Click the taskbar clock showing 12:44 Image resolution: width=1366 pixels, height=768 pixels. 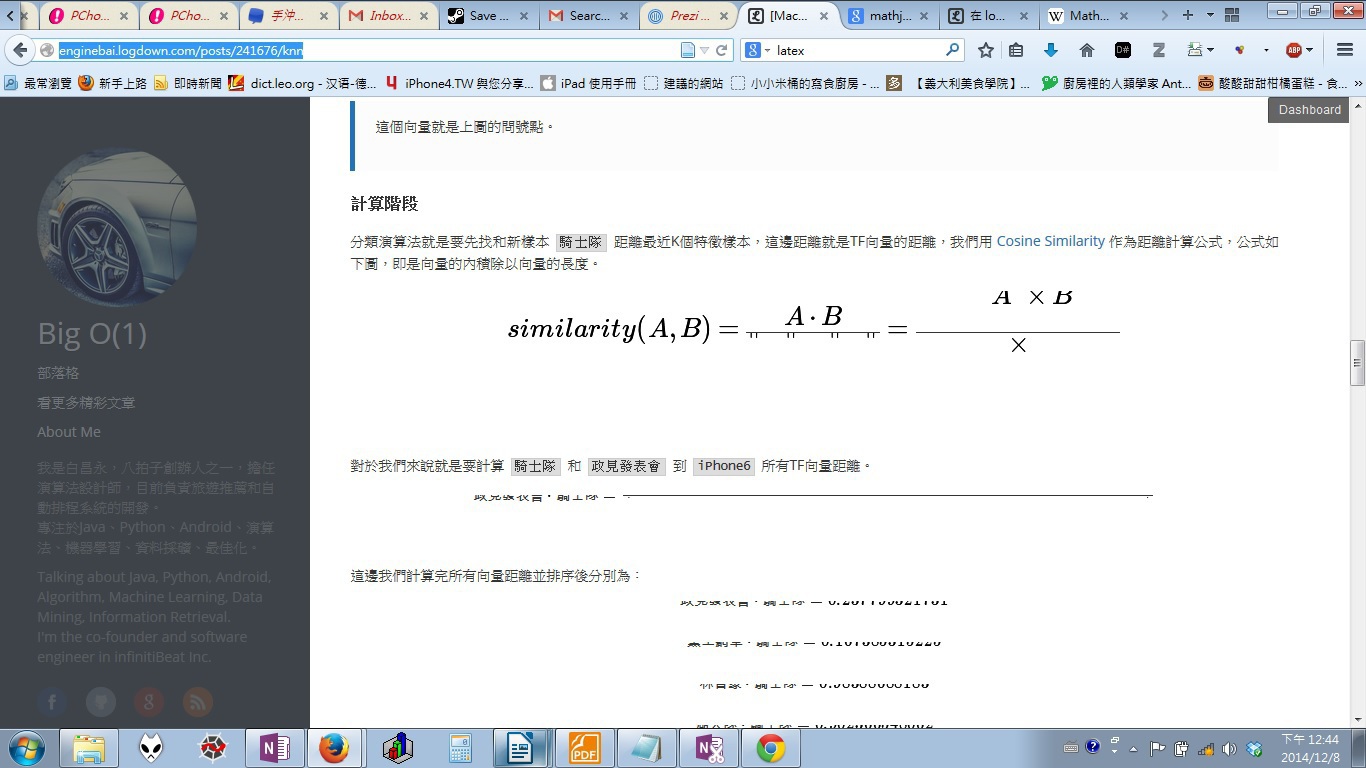[x=1309, y=748]
